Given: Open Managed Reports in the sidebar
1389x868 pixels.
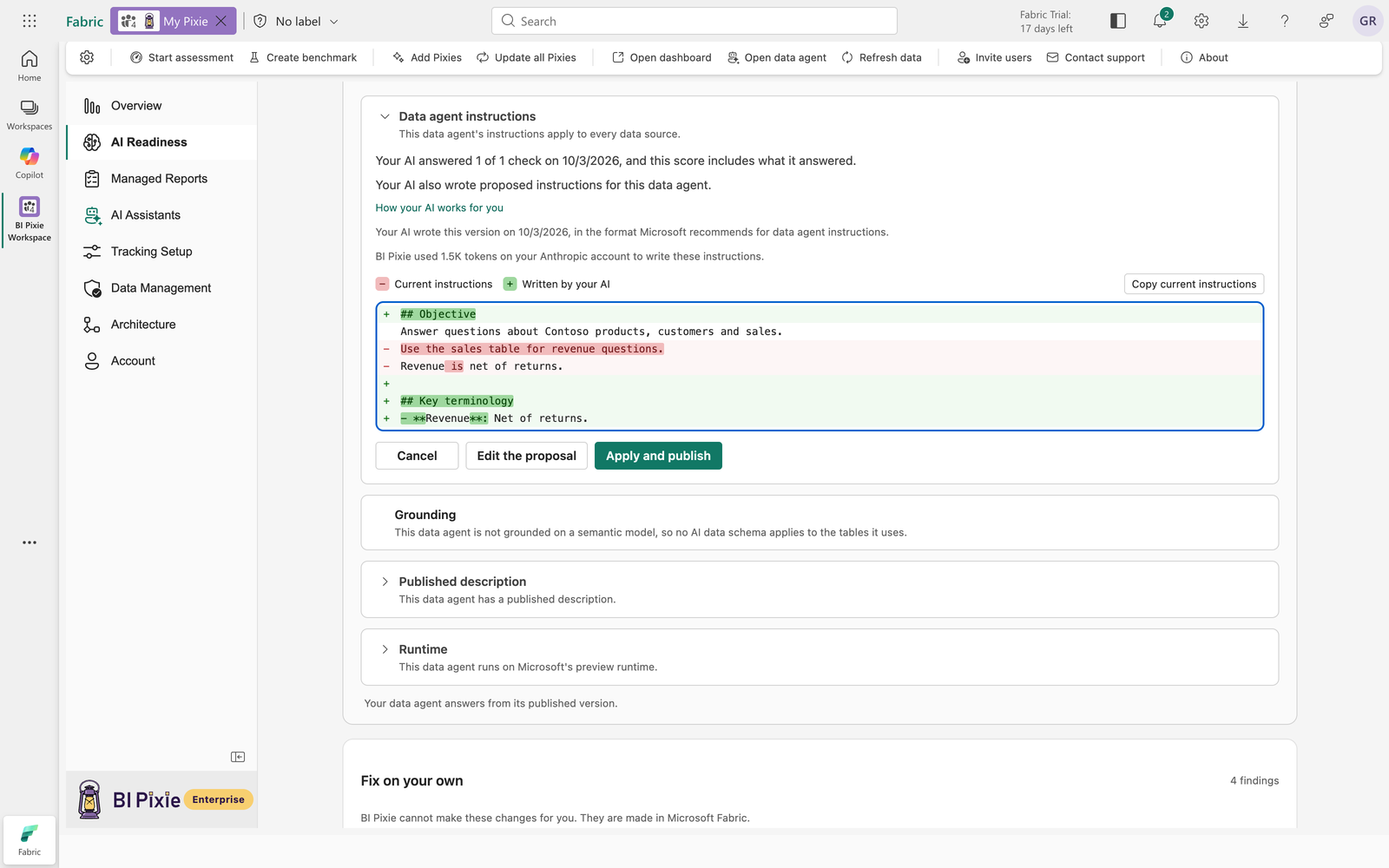Looking at the screenshot, I should (x=161, y=179).
